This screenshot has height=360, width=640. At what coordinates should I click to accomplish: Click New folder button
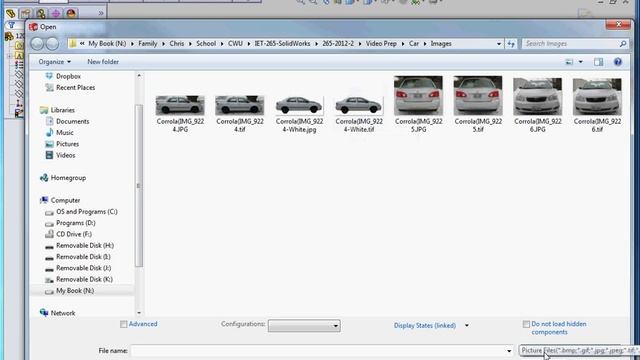pos(103,62)
